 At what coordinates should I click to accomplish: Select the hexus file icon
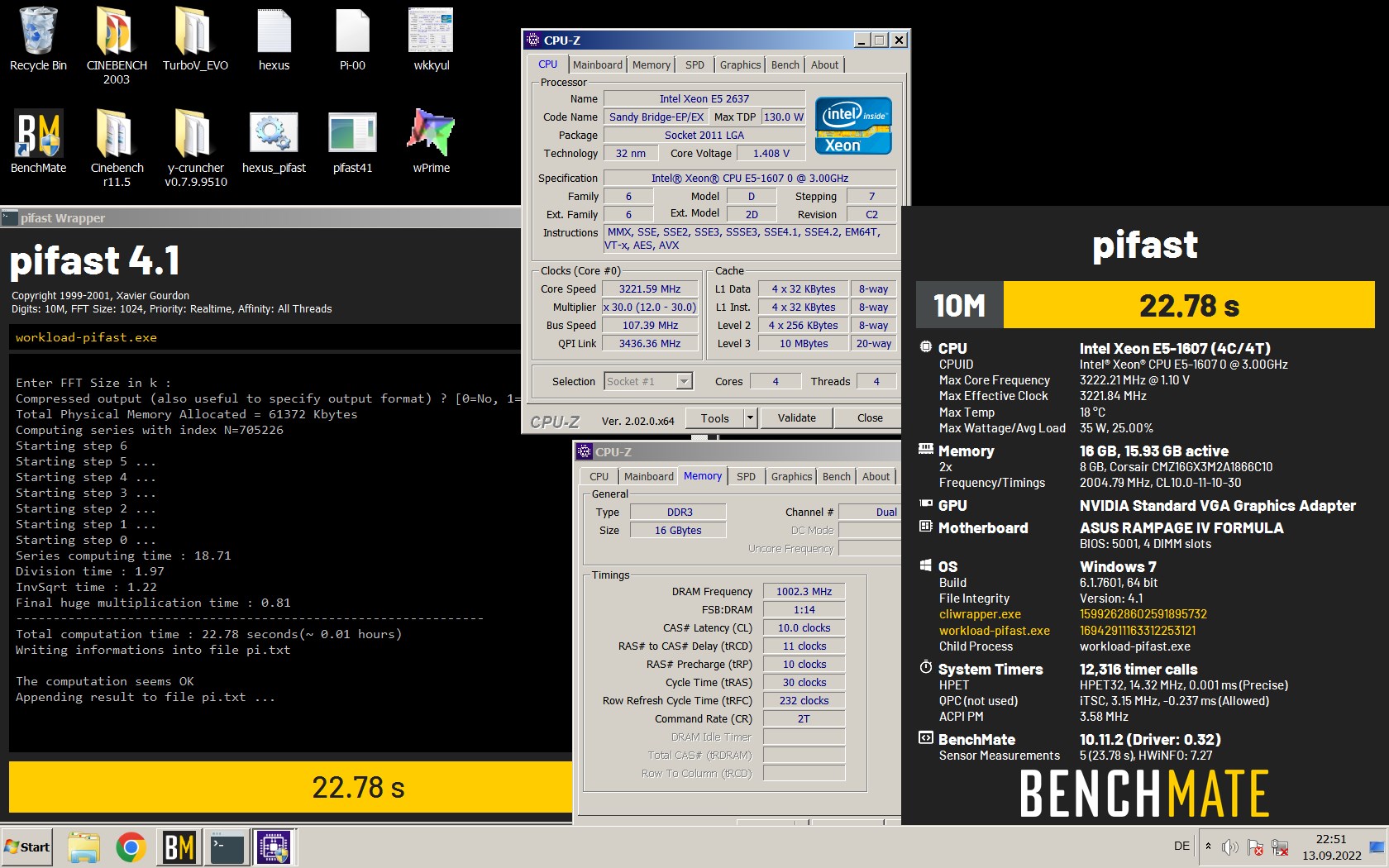274,39
